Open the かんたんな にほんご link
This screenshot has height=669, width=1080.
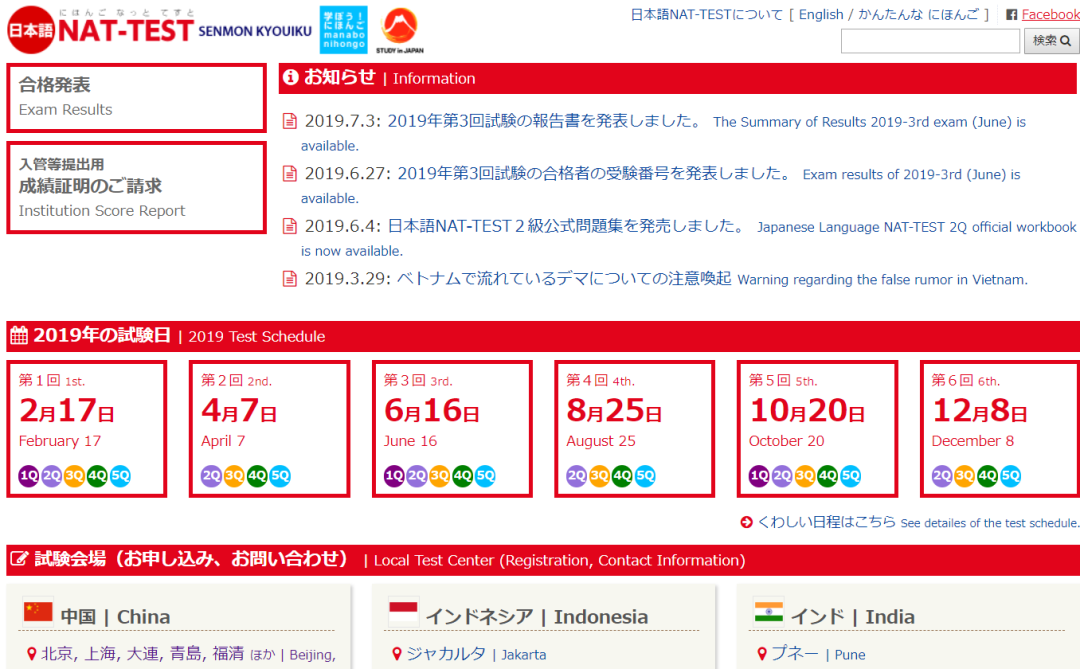918,14
